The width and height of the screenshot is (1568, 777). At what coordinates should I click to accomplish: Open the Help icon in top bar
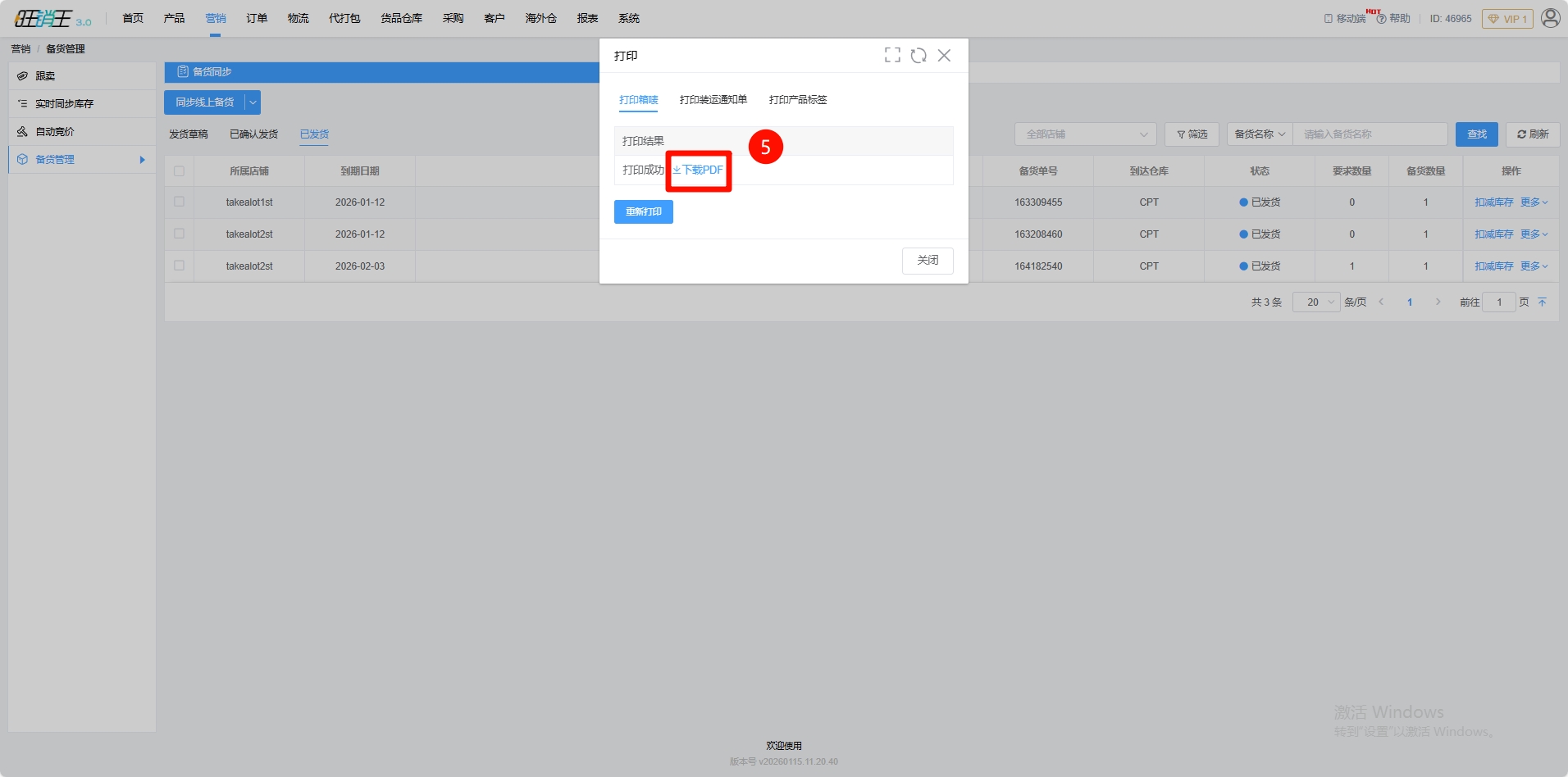pyautogui.click(x=1382, y=19)
